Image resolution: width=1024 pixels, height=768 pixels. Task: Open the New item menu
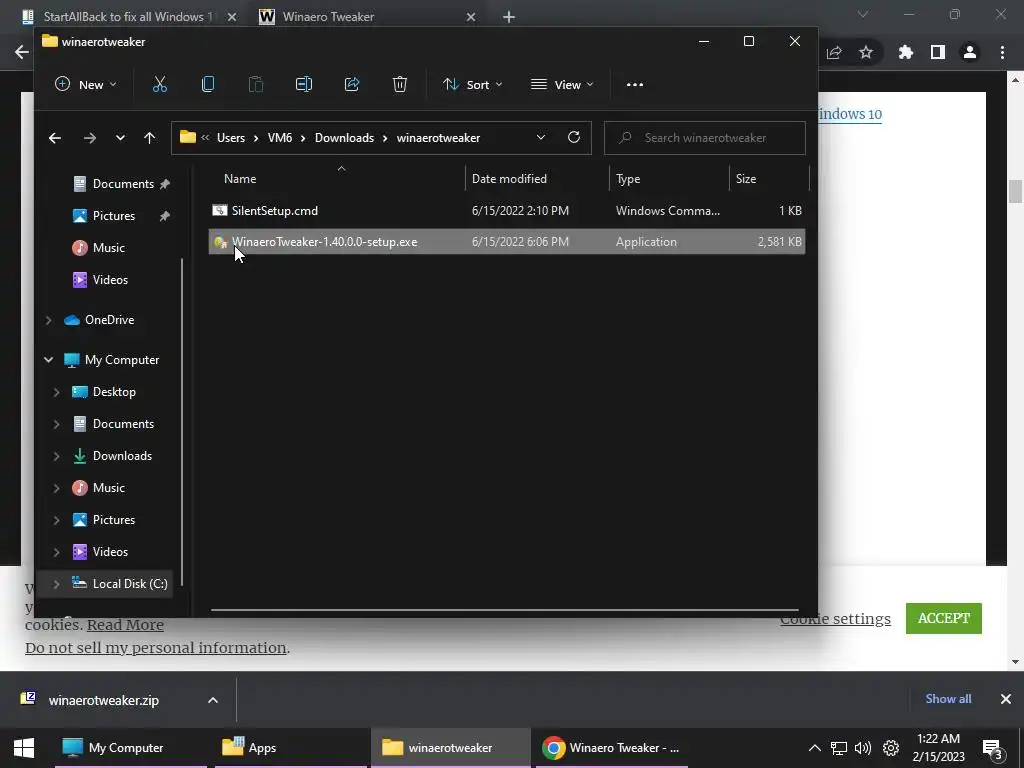point(86,84)
